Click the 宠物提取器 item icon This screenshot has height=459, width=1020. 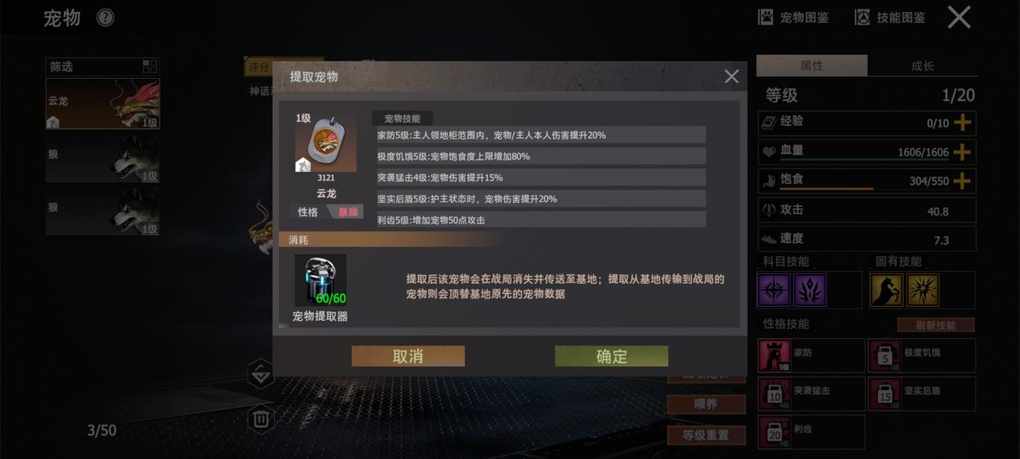(321, 280)
